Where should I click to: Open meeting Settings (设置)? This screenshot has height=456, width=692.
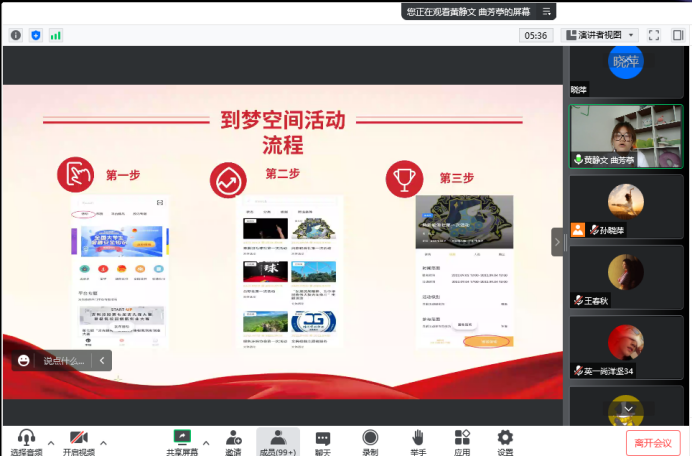505,441
